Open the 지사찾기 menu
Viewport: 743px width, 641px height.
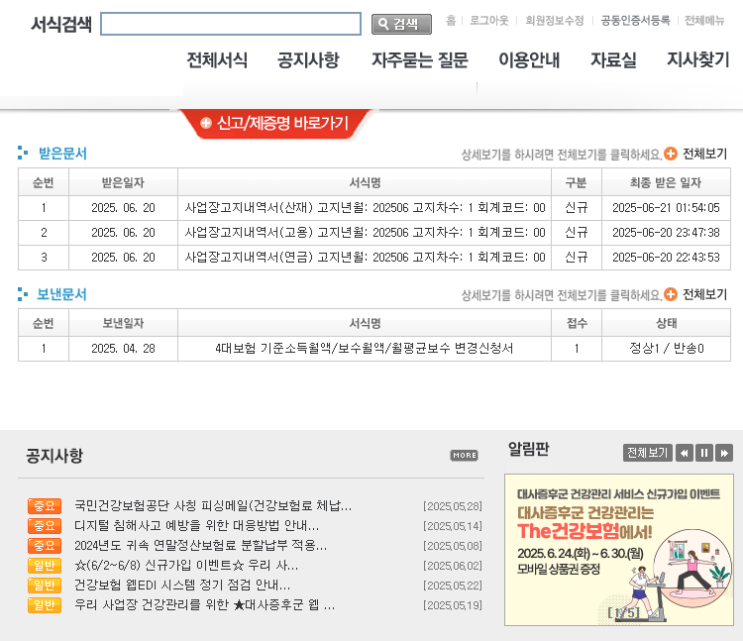pyautogui.click(x=698, y=60)
